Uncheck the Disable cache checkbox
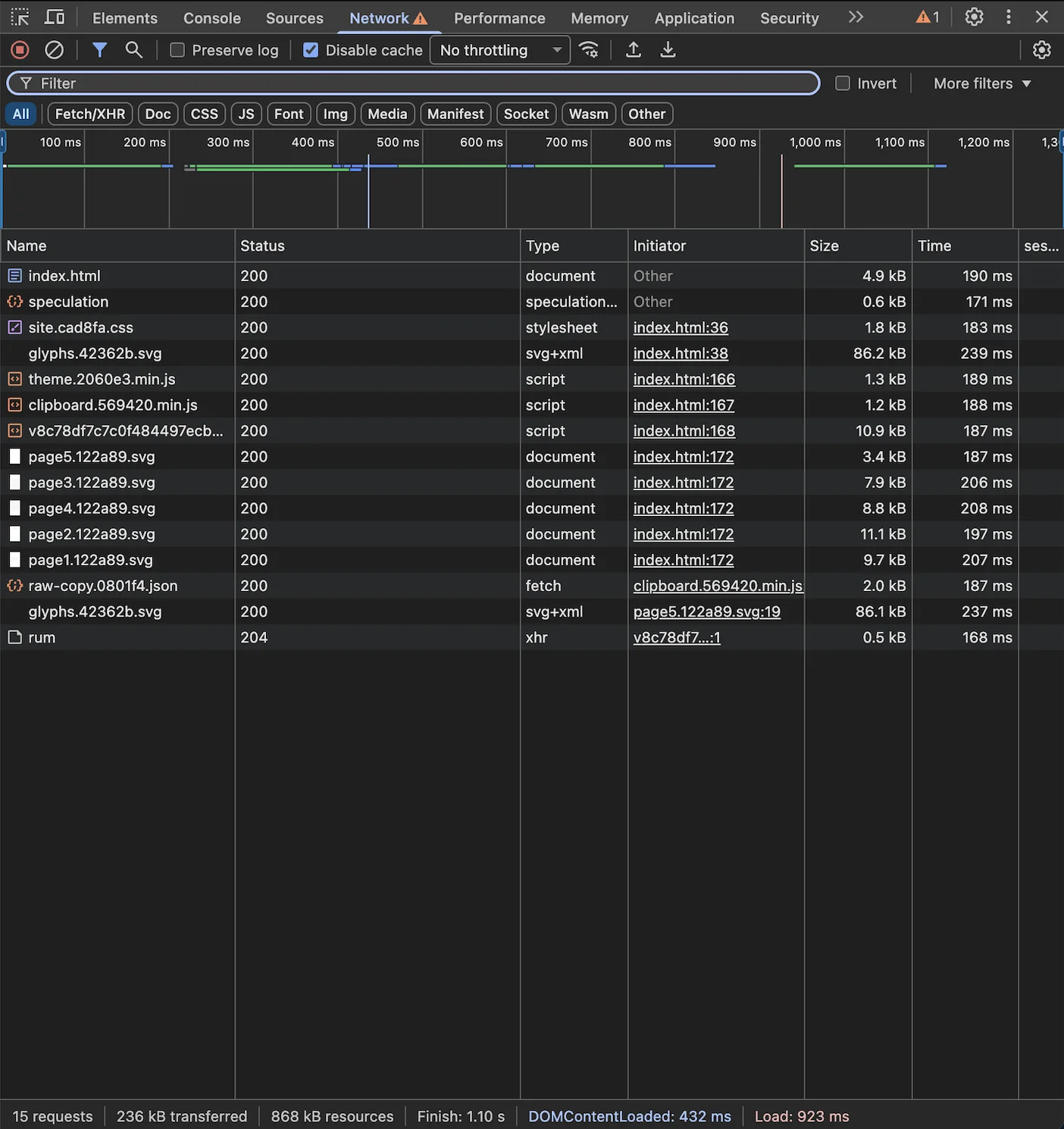This screenshot has width=1064, height=1129. [311, 50]
